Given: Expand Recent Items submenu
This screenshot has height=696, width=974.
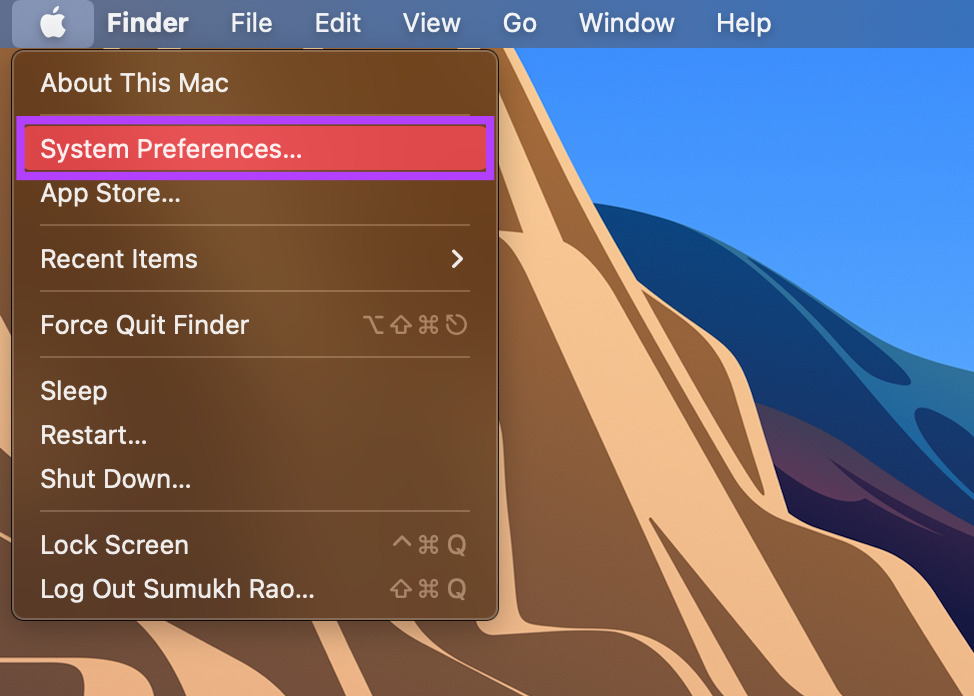Looking at the screenshot, I should coord(255,259).
